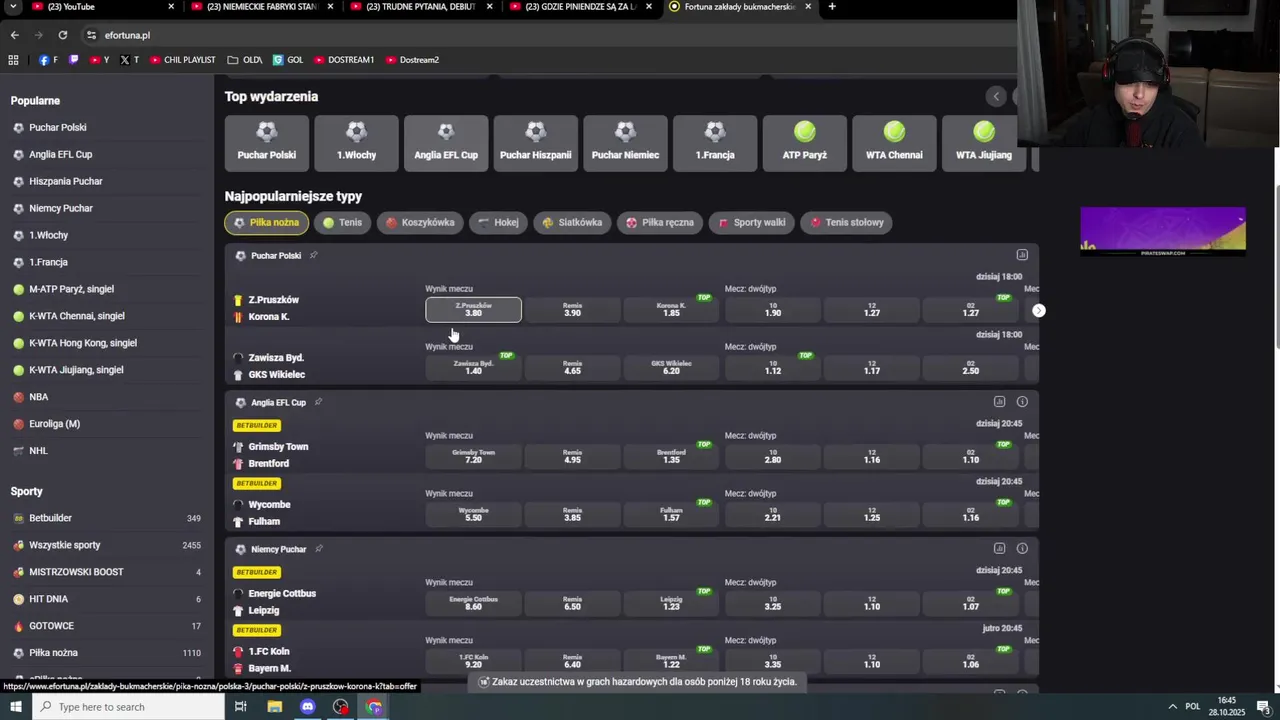Open statistics icon for Anglia EFL Cup section
This screenshot has height=720, width=1280.
click(x=999, y=402)
